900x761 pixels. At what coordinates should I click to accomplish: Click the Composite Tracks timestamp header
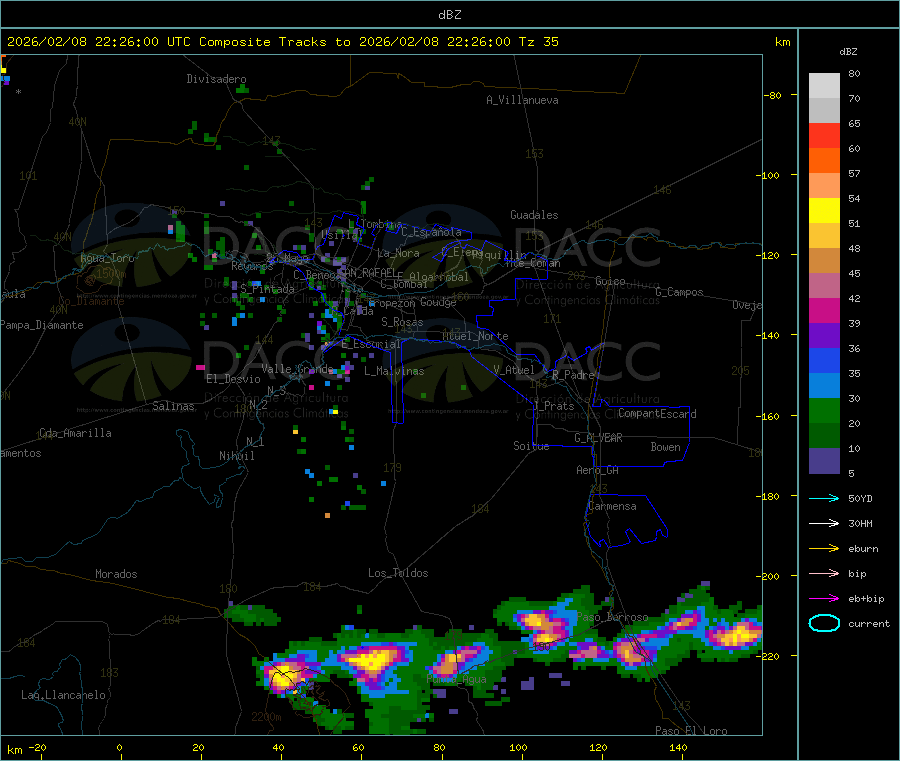[282, 42]
